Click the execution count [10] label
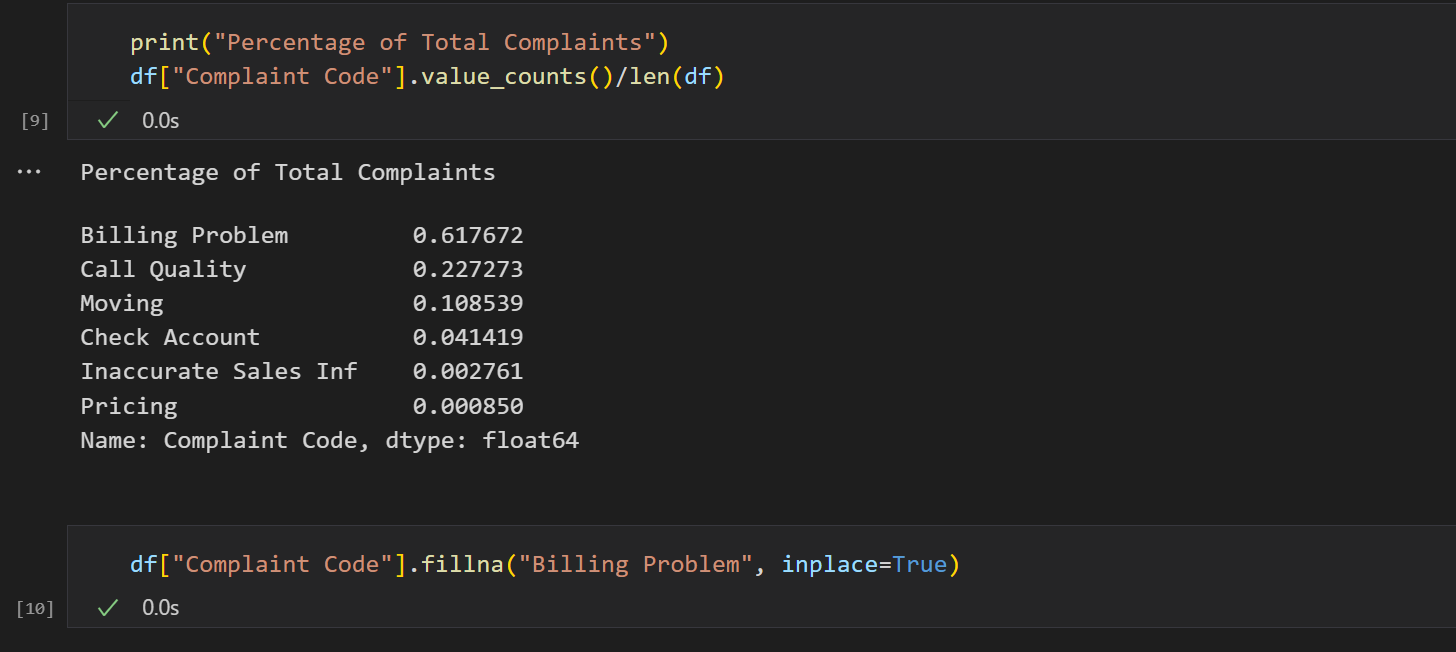1456x652 pixels. (x=34, y=608)
